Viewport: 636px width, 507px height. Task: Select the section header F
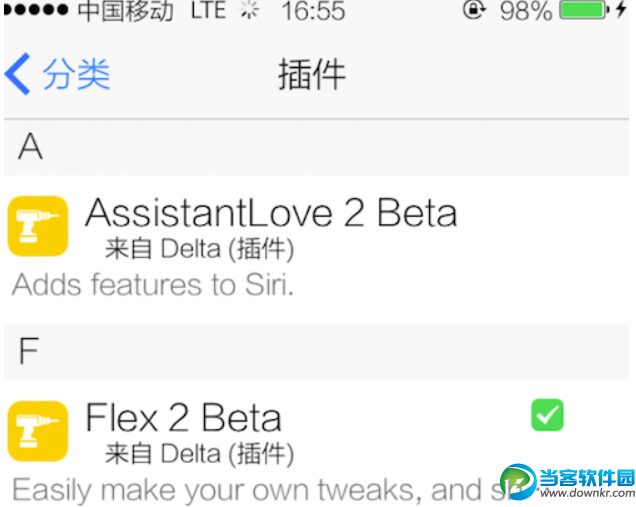[29, 352]
